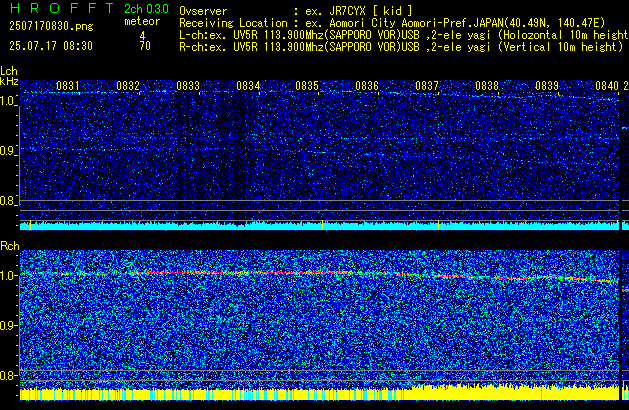Click the 0832 time marker
The image size is (629, 410).
[128, 86]
